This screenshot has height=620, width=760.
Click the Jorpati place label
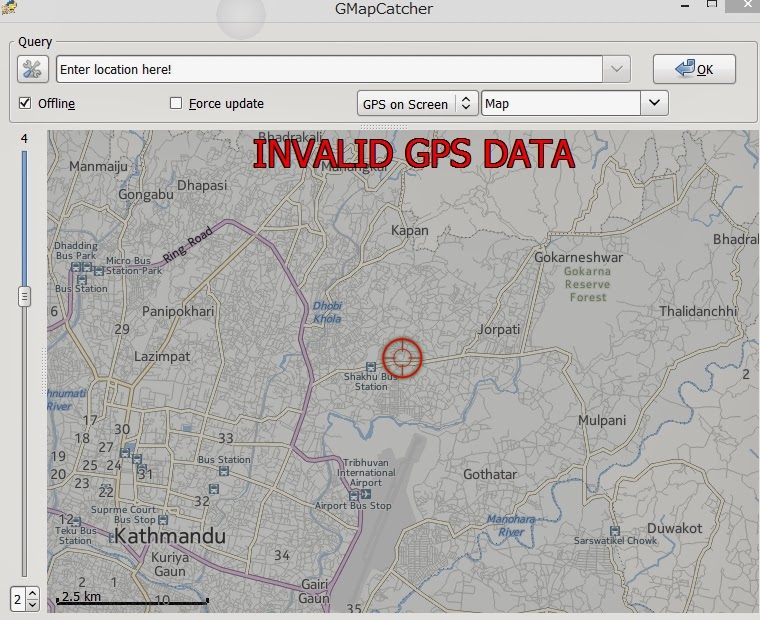coord(499,330)
